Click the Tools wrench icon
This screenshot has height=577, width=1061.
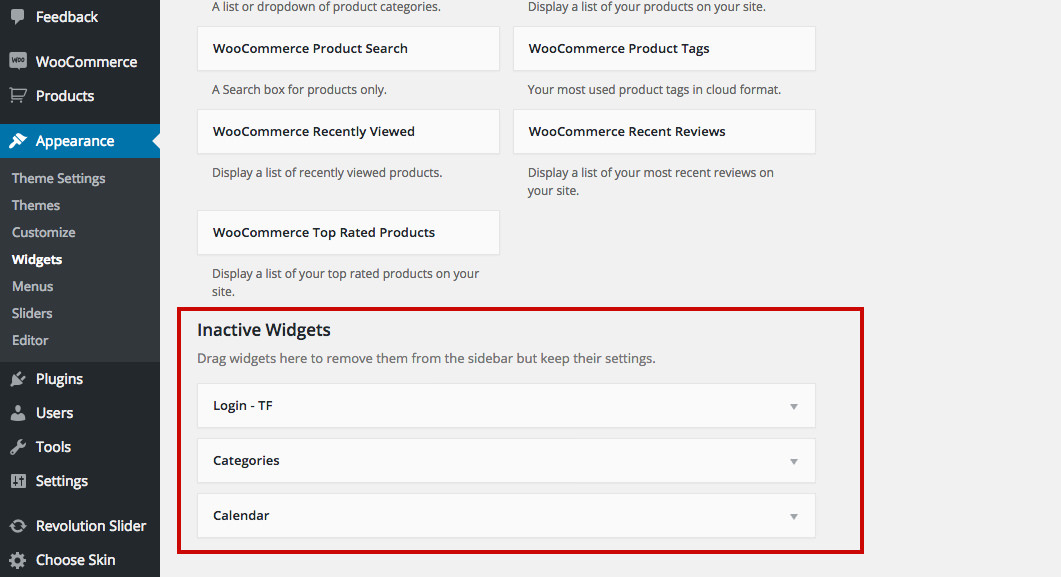click(x=18, y=446)
